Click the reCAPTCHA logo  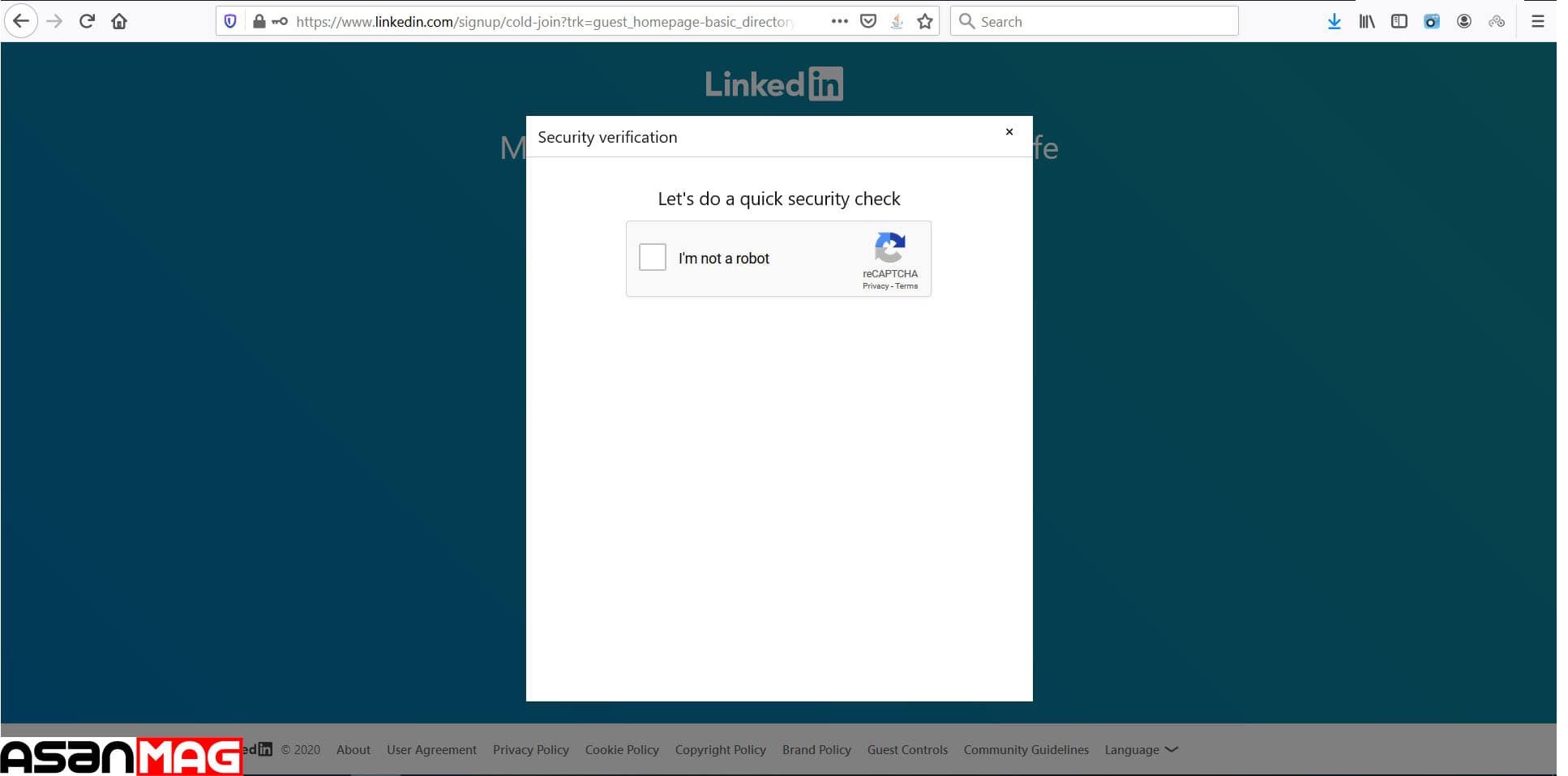(x=889, y=248)
